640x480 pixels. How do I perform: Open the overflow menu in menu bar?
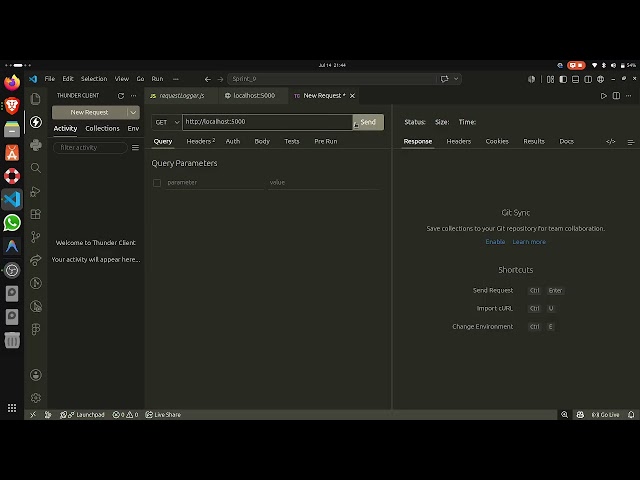pos(176,79)
